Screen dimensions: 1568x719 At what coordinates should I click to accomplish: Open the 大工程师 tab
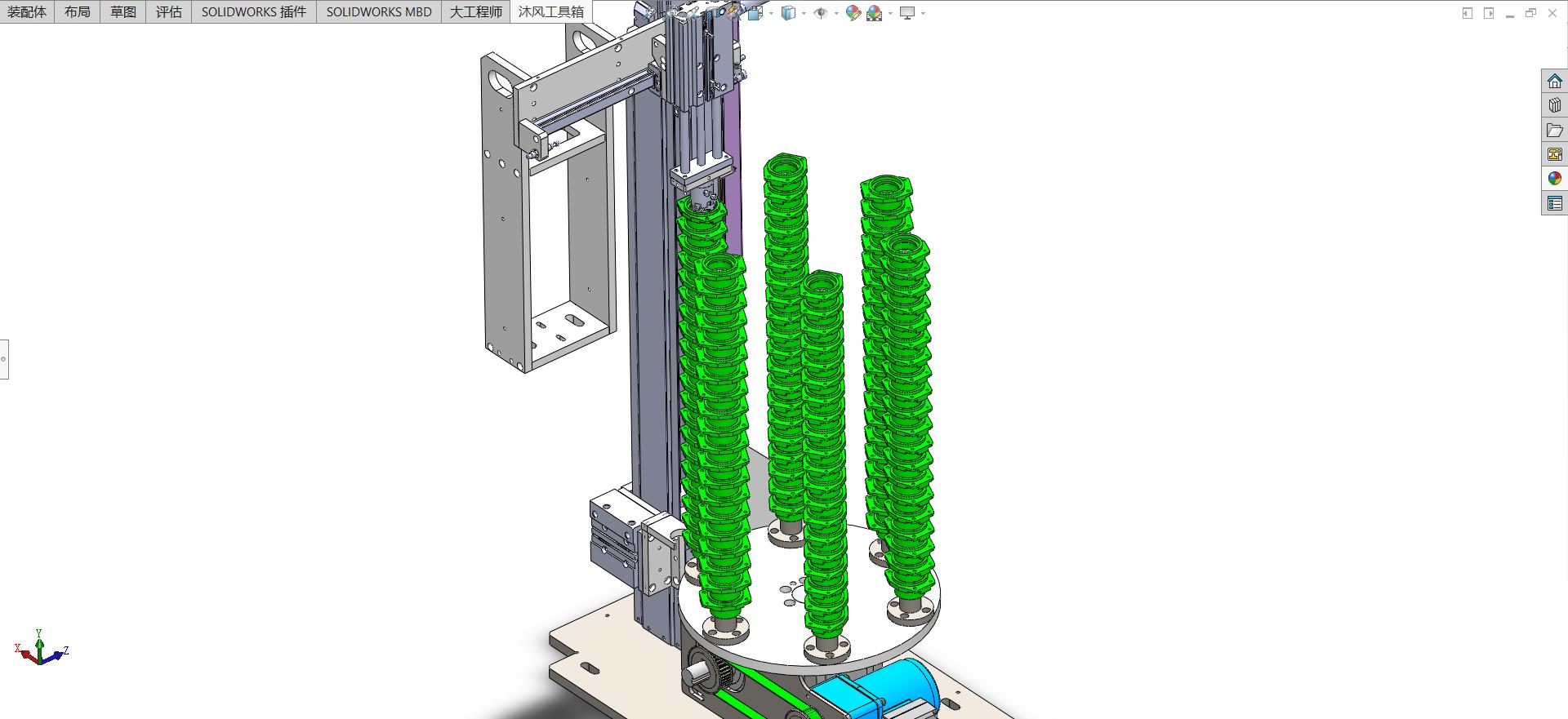(x=476, y=11)
